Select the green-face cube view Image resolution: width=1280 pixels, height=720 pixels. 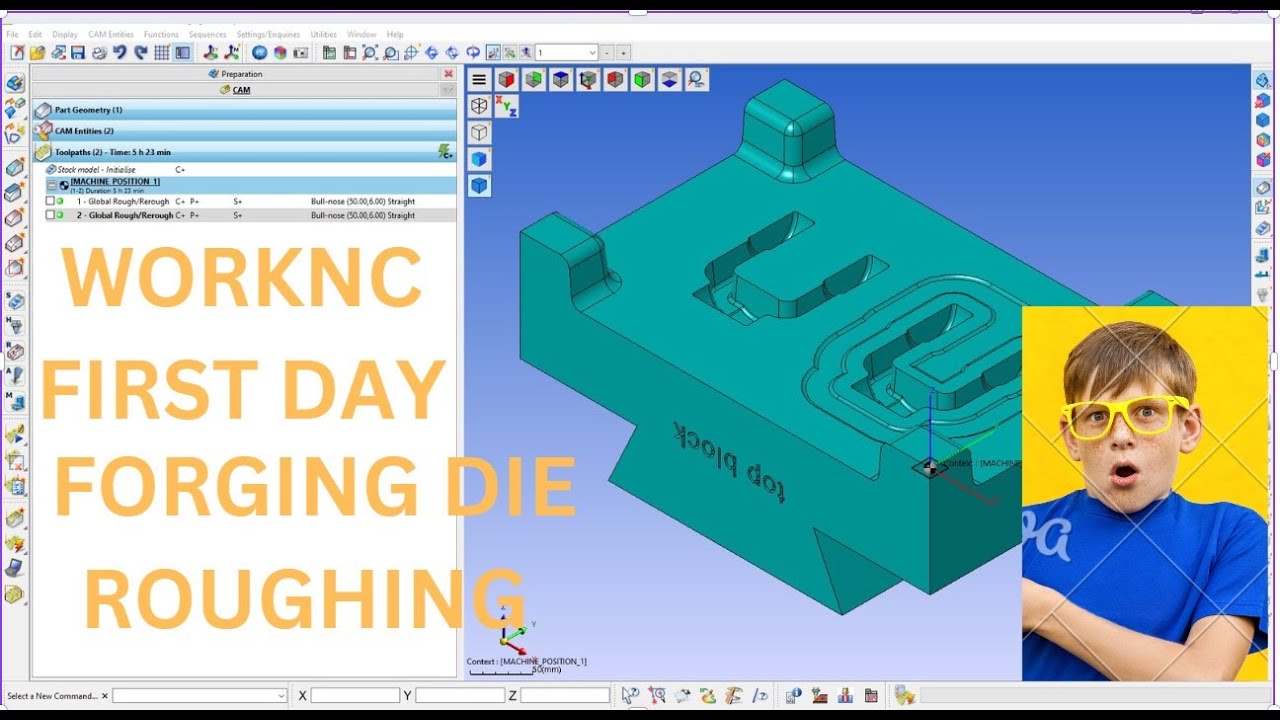534,80
